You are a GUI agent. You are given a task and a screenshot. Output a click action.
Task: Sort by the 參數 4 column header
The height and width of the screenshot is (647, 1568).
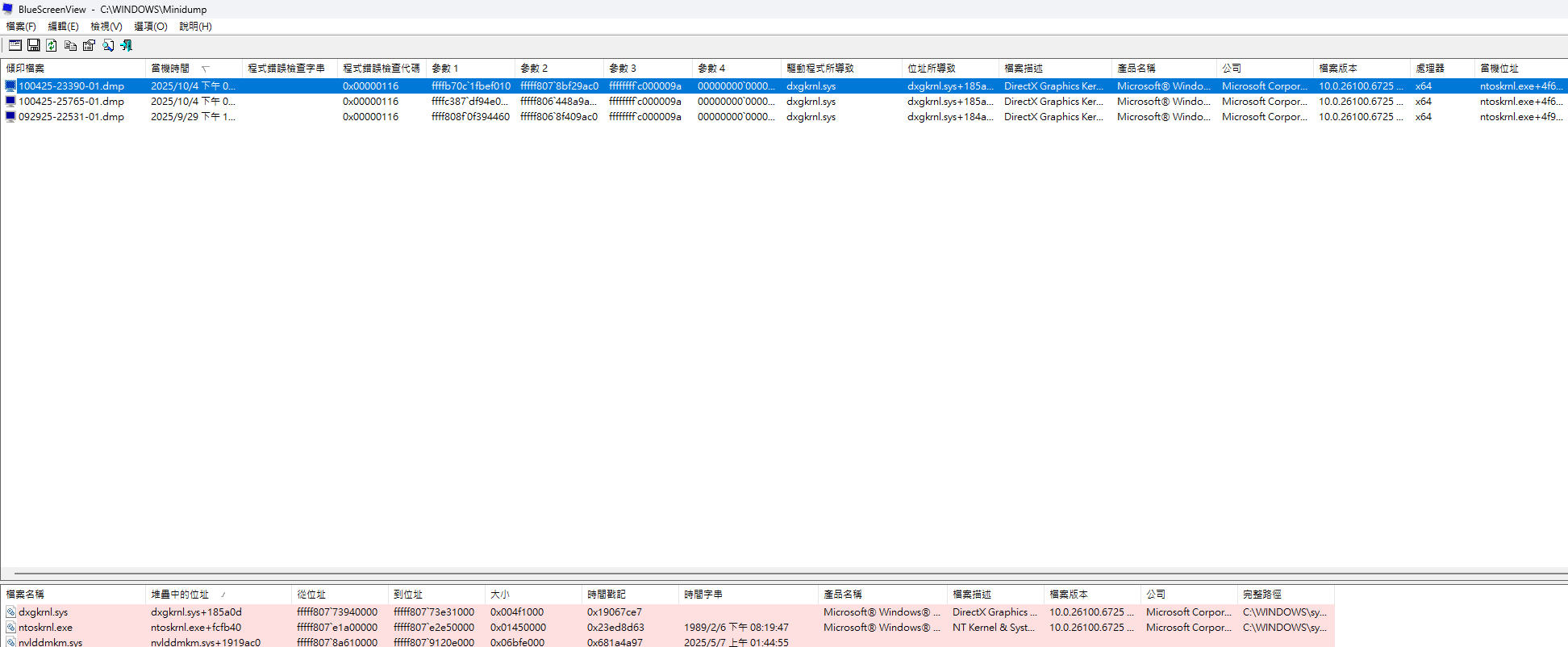click(x=736, y=68)
